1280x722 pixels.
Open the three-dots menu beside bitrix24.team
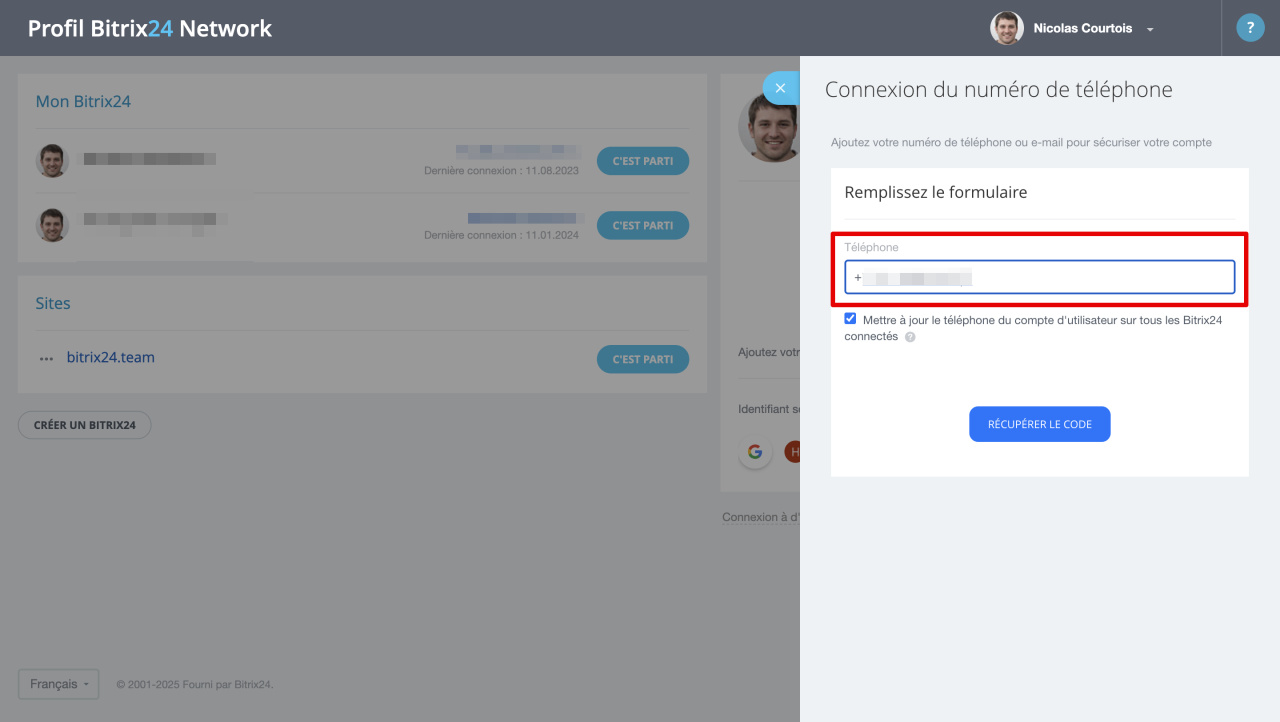pyautogui.click(x=46, y=359)
